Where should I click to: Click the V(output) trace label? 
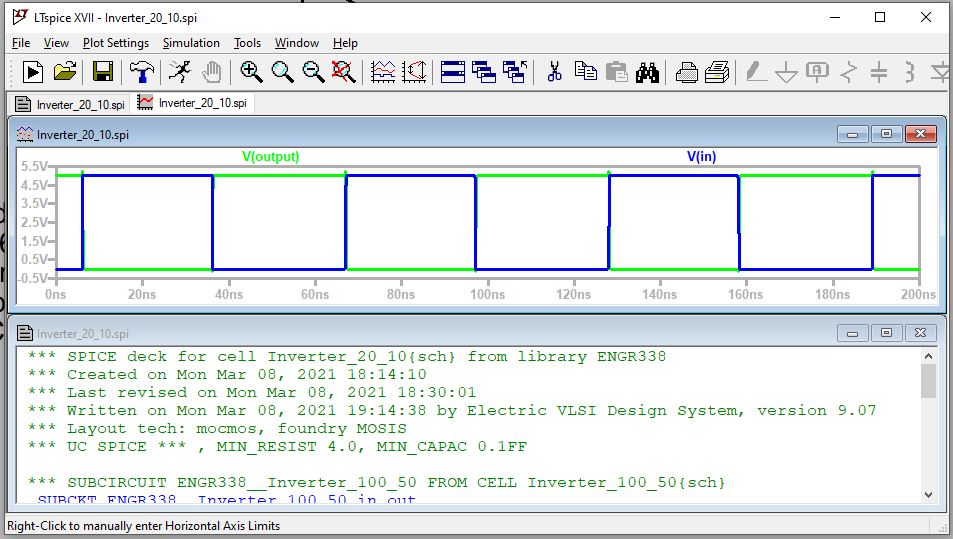coord(270,157)
